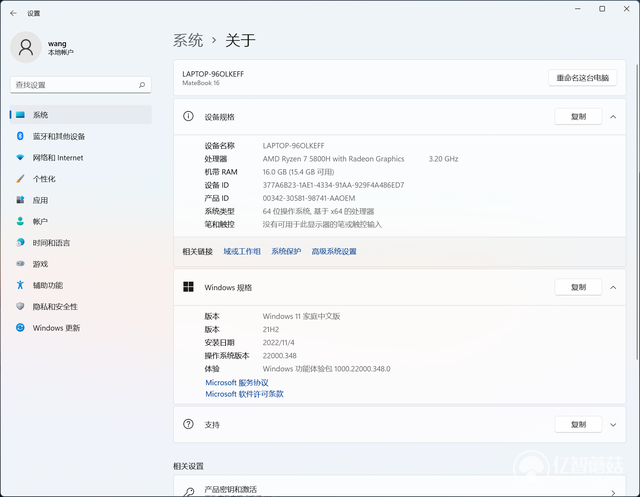Open the 高级系统设置 link
Viewport: 640px width, 497px height.
coord(334,251)
